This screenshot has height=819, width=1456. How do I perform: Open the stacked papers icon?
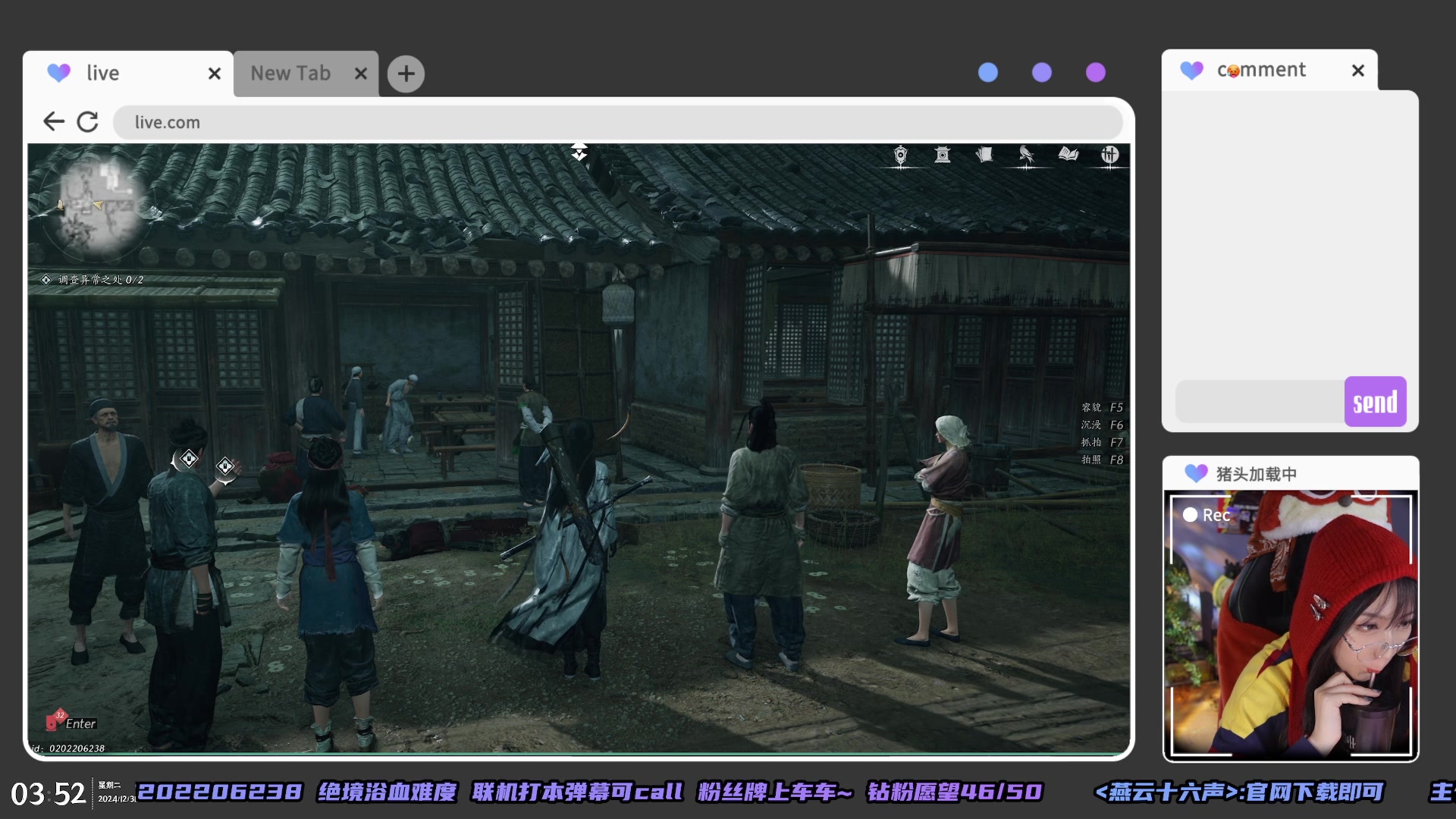(x=984, y=155)
